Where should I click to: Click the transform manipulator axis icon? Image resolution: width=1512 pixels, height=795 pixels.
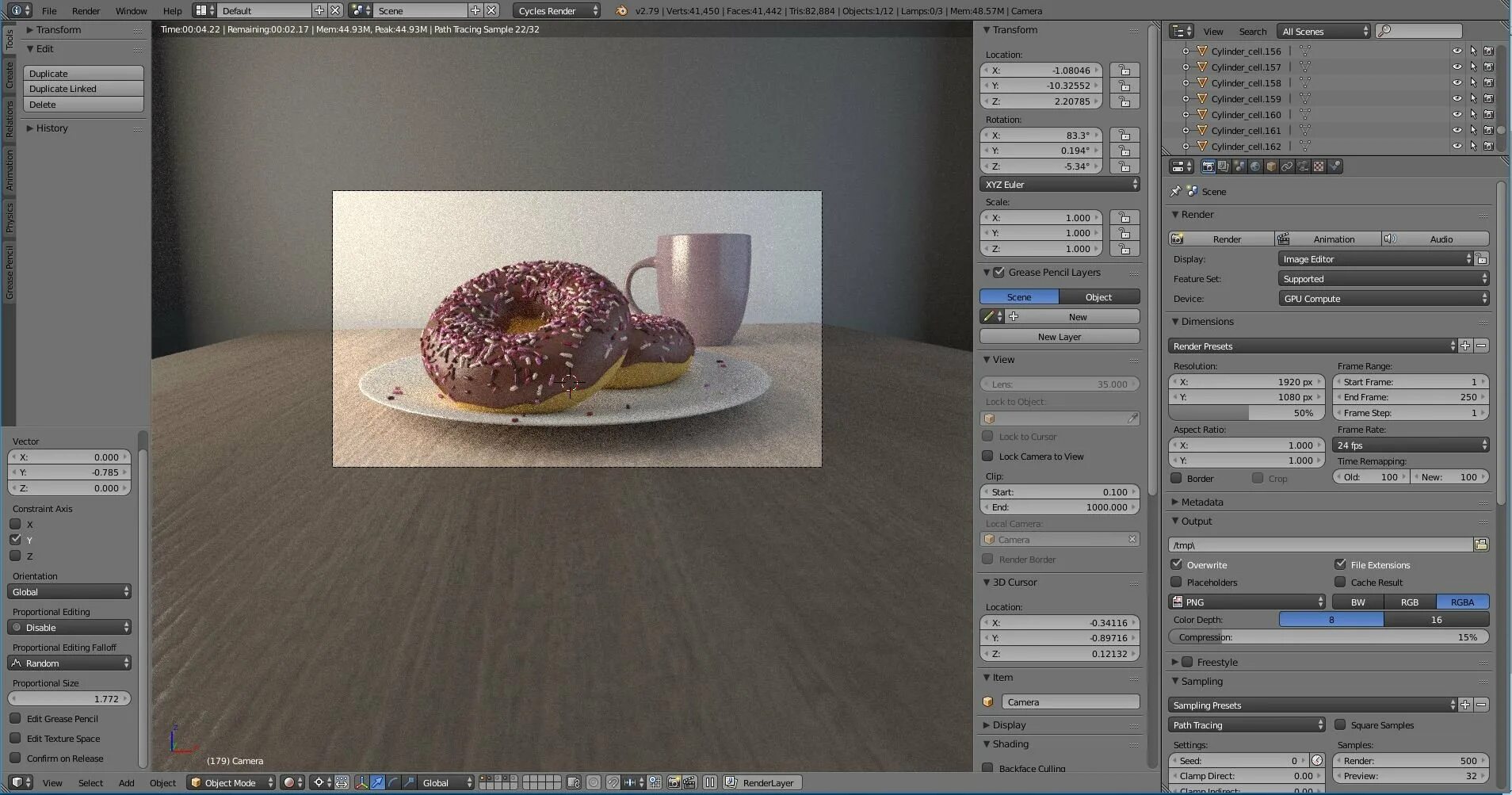[362, 782]
